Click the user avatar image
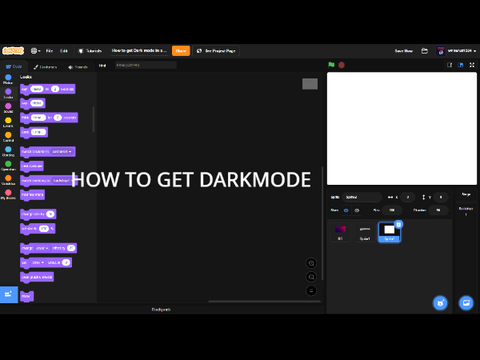The height and width of the screenshot is (360, 480). click(441, 51)
